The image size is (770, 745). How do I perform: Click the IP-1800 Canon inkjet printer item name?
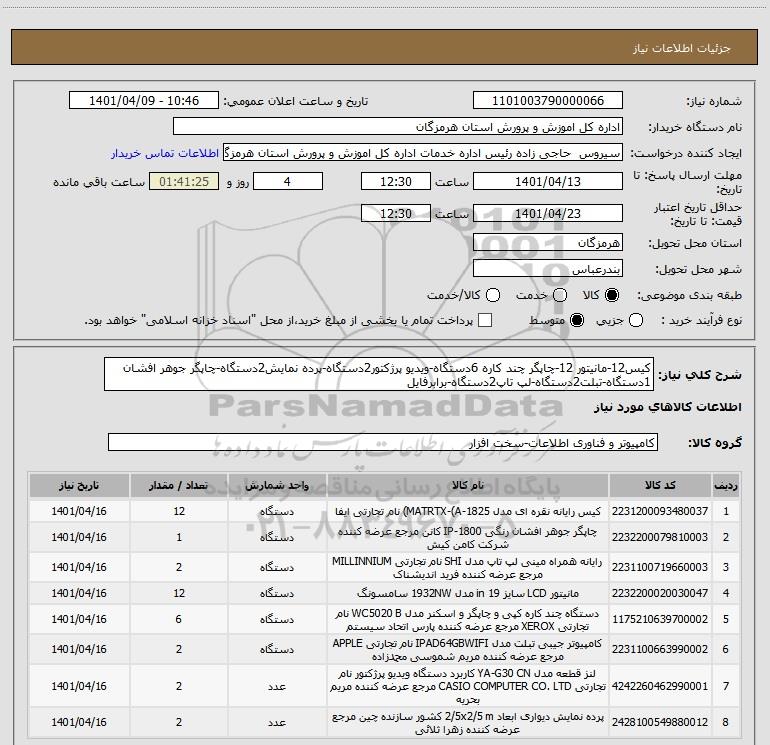[x=468, y=537]
